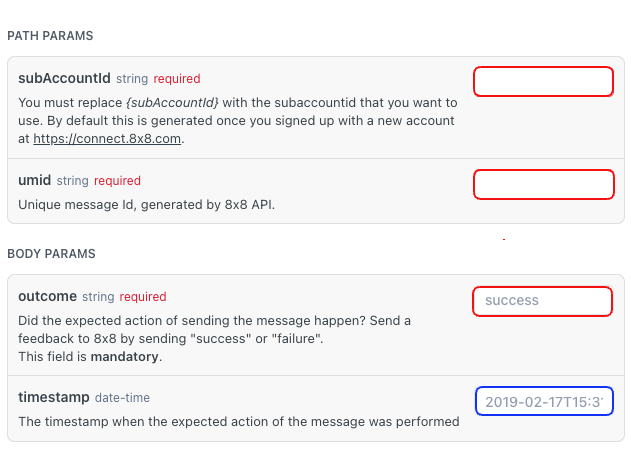Click the PATH PARAMS section heading

click(x=50, y=36)
